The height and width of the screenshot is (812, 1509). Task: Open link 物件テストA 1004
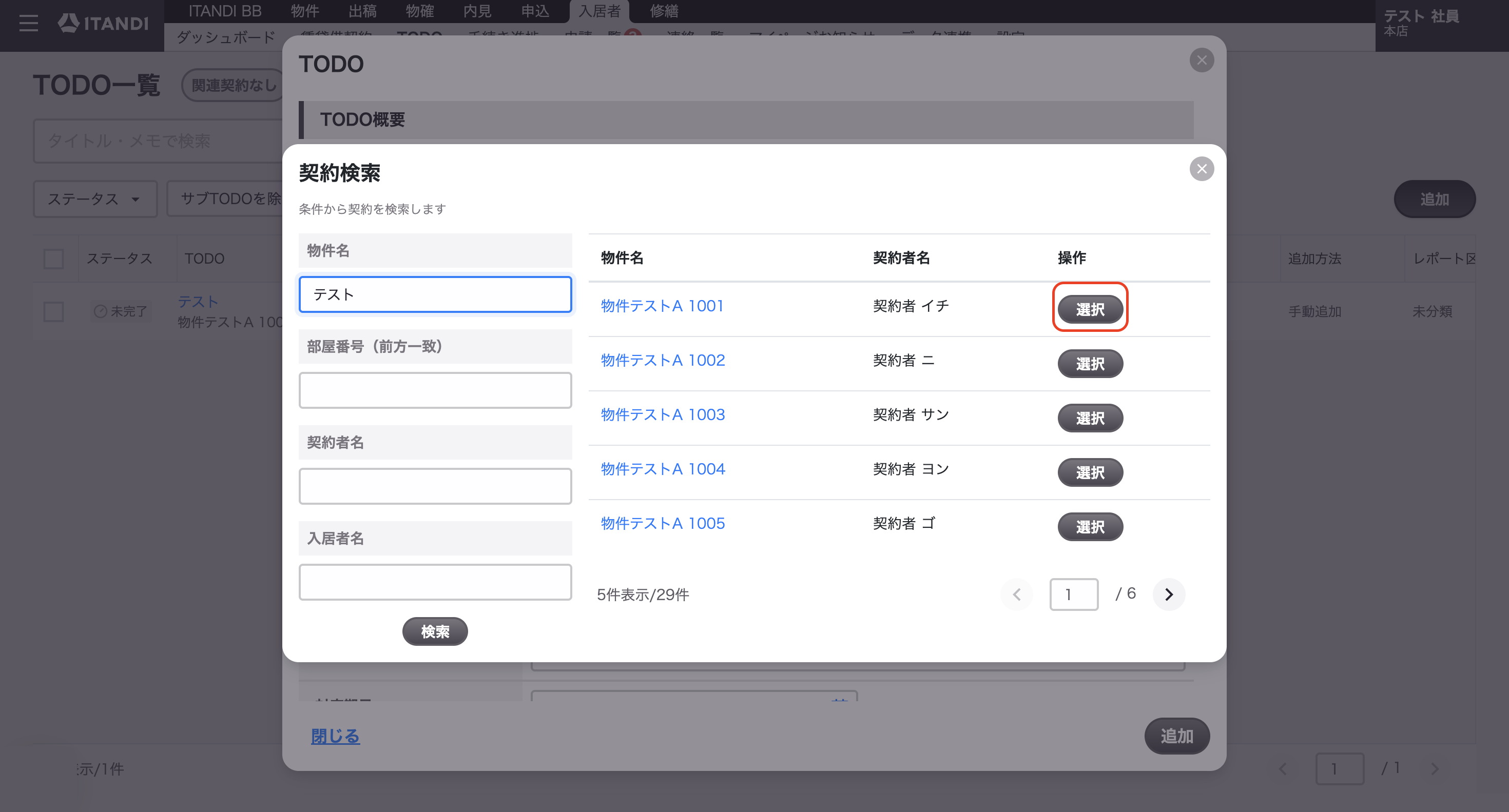point(663,469)
